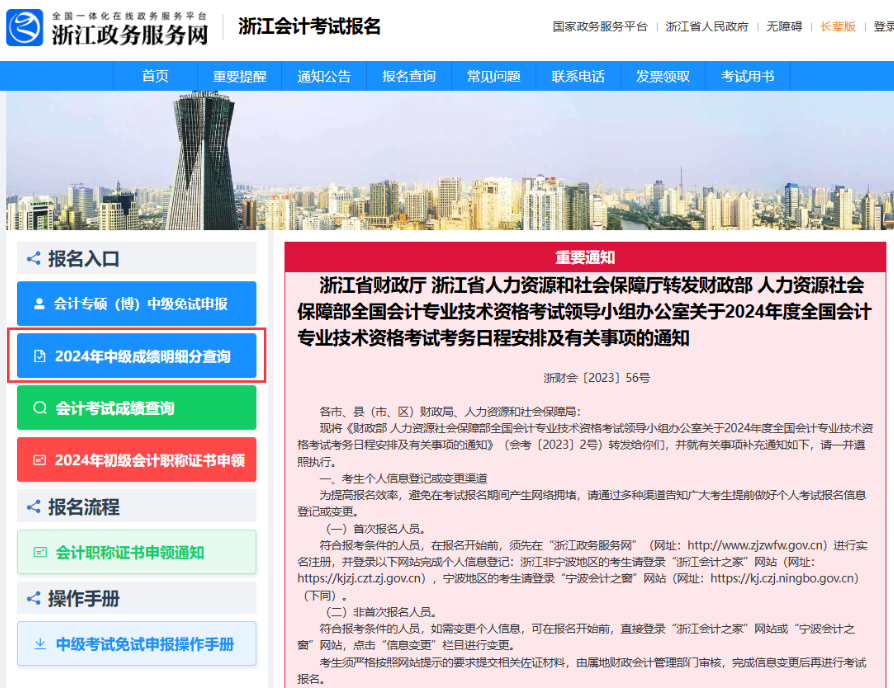Switch to the 常见问题 tab
Image resolution: width=894 pixels, height=688 pixels.
click(x=493, y=75)
